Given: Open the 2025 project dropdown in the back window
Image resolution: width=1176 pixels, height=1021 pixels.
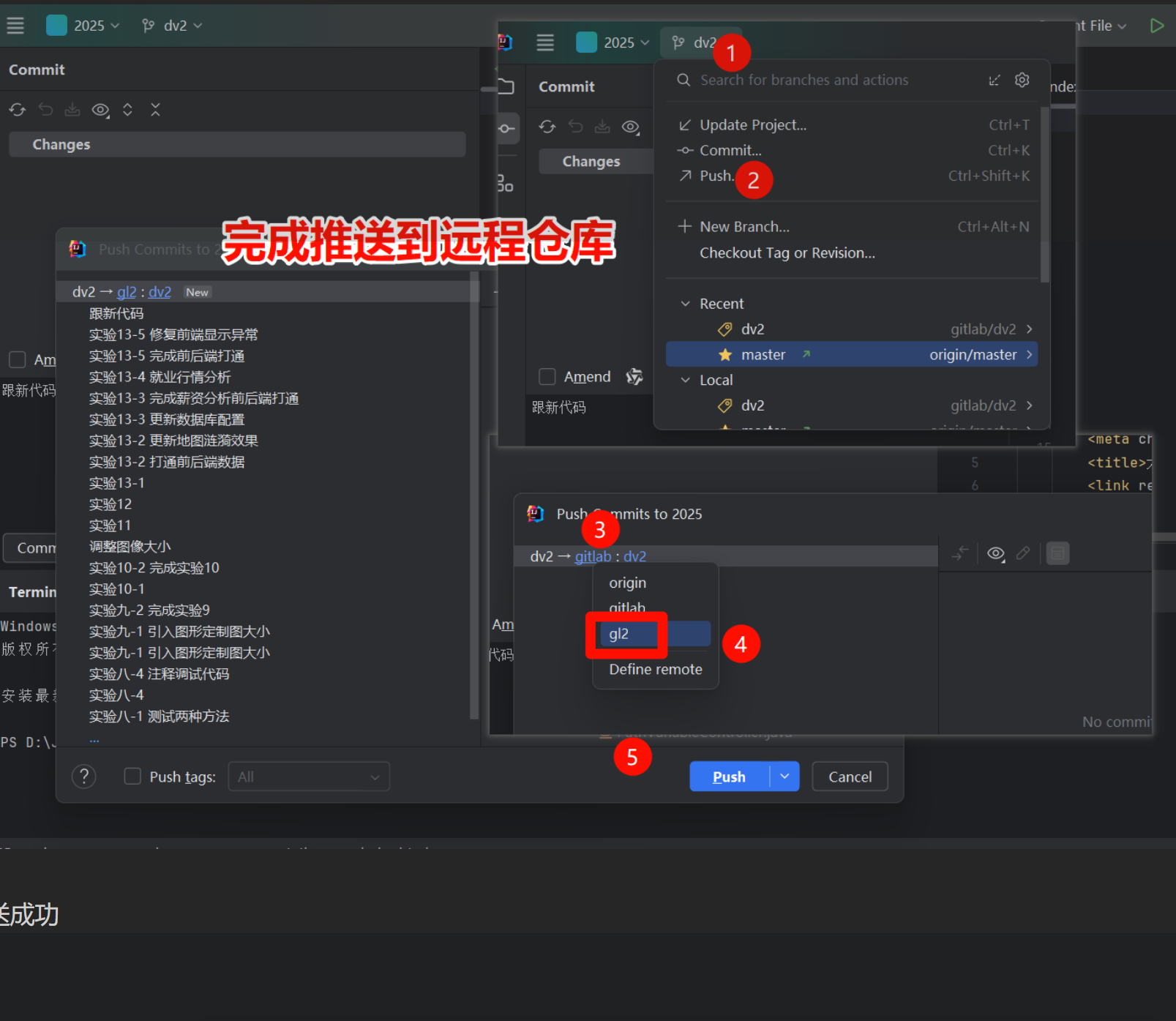Looking at the screenshot, I should 83,26.
